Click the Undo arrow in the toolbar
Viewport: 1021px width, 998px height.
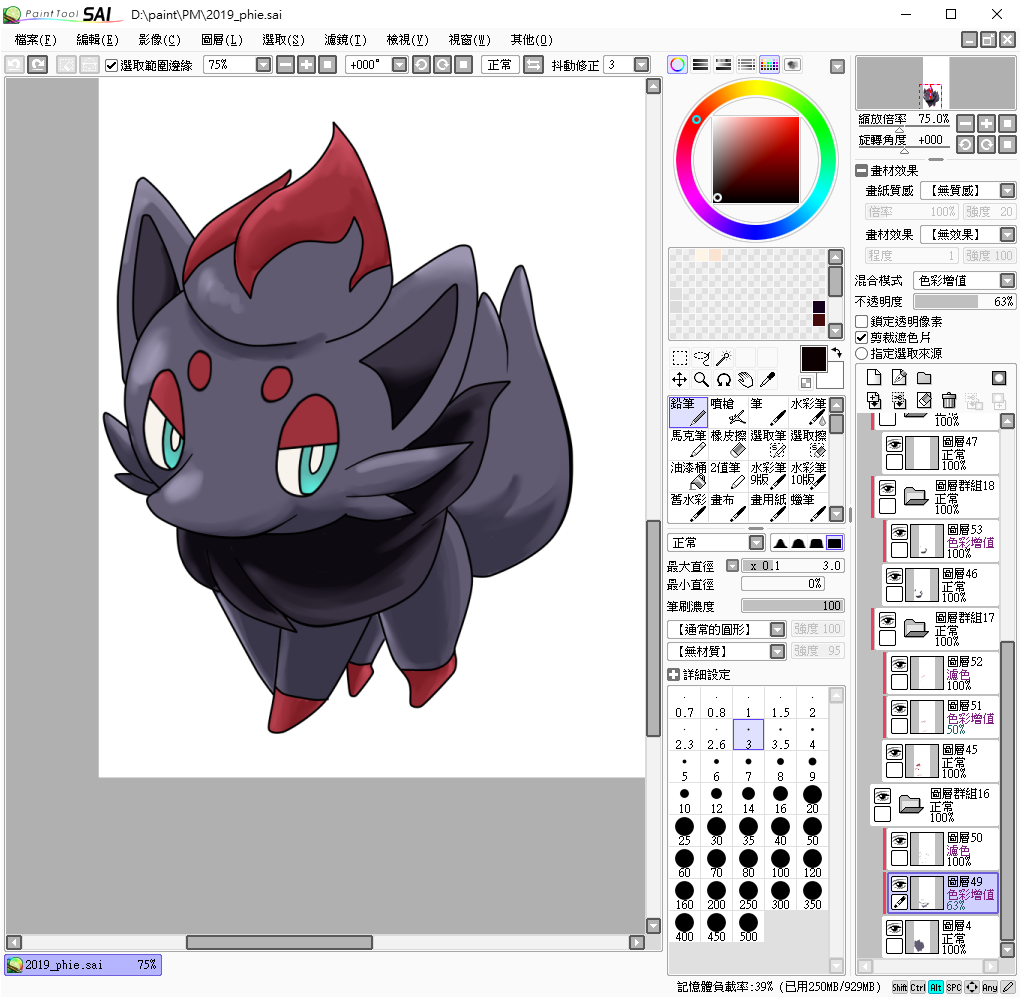click(x=14, y=64)
